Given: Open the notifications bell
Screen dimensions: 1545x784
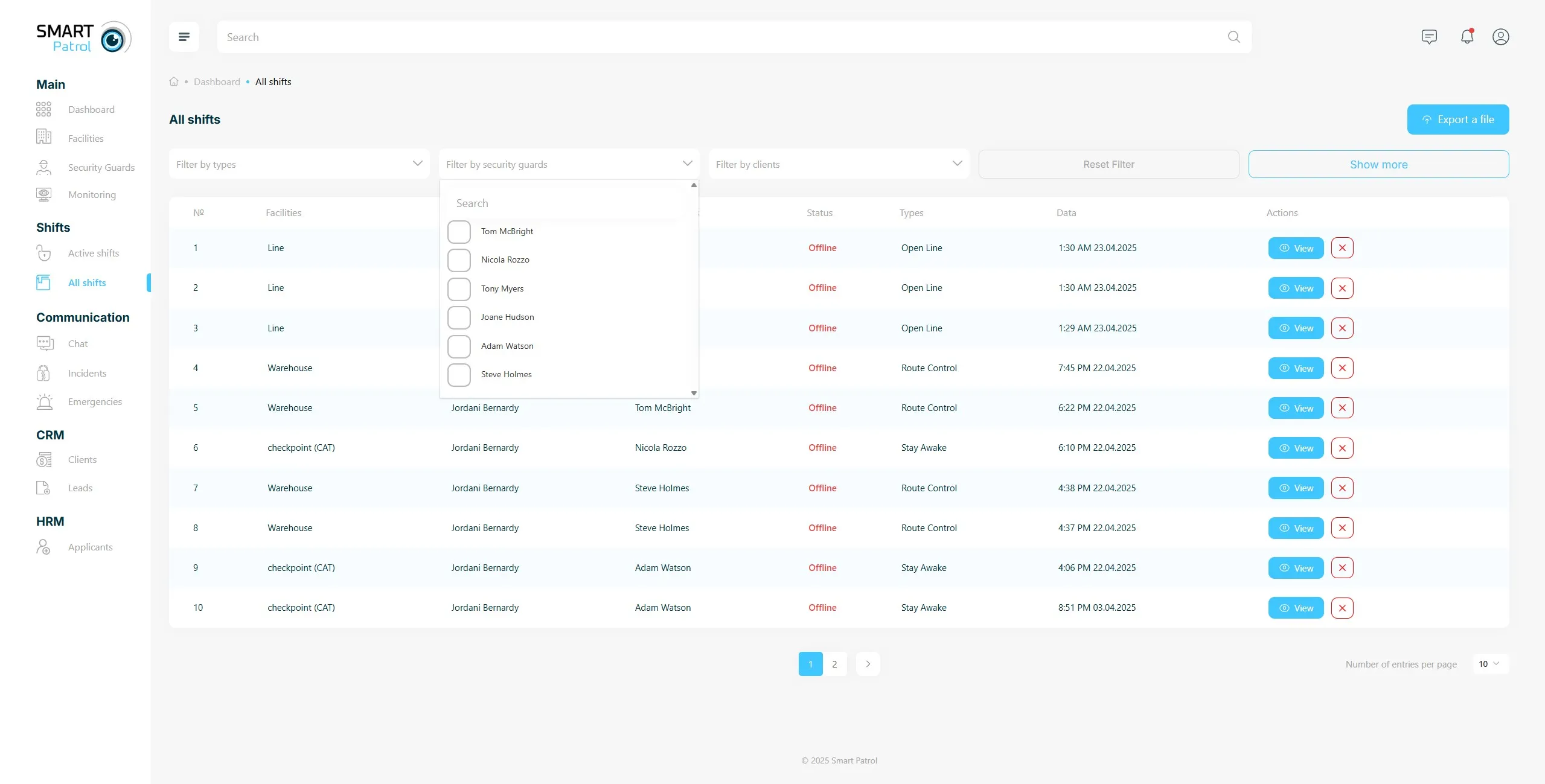Looking at the screenshot, I should (1467, 37).
